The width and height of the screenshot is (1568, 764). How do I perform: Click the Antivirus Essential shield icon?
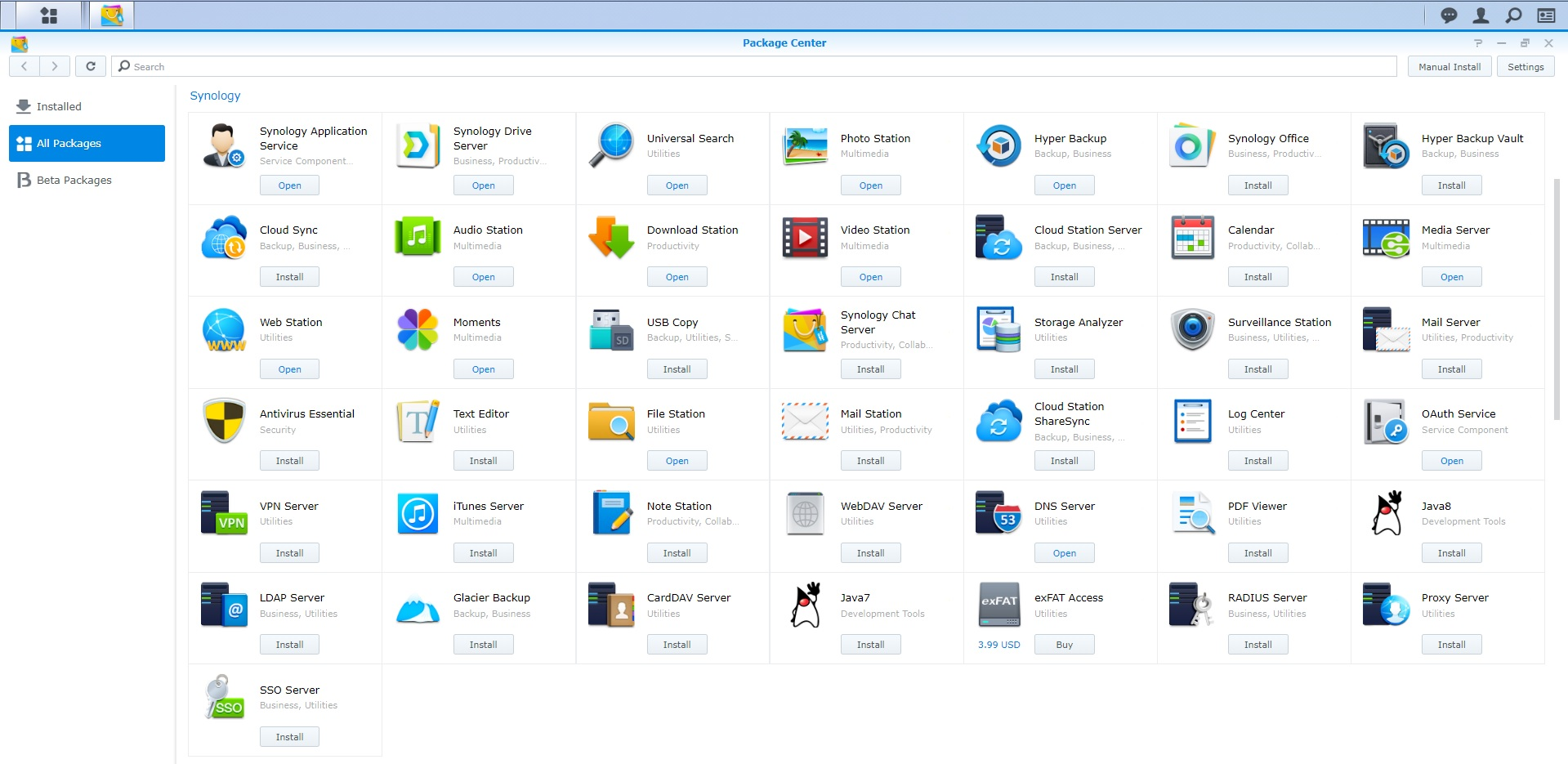click(224, 421)
